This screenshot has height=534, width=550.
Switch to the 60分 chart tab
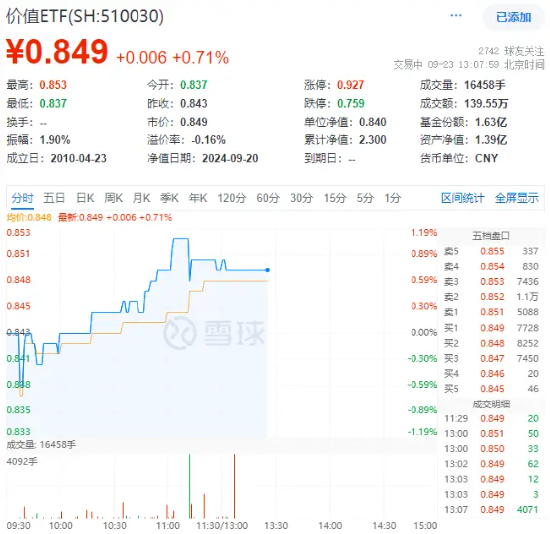[x=268, y=198]
